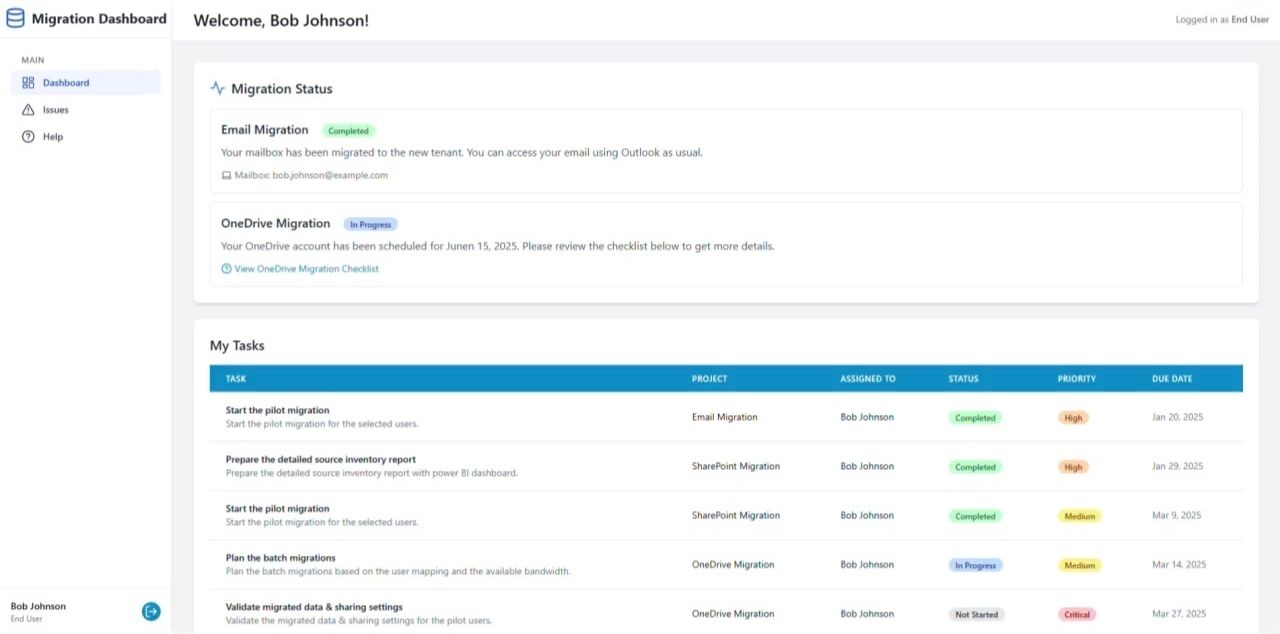Click In Progress badge next to OneDrive Migration heading
Image resolution: width=1280 pixels, height=634 pixels.
pyautogui.click(x=370, y=225)
